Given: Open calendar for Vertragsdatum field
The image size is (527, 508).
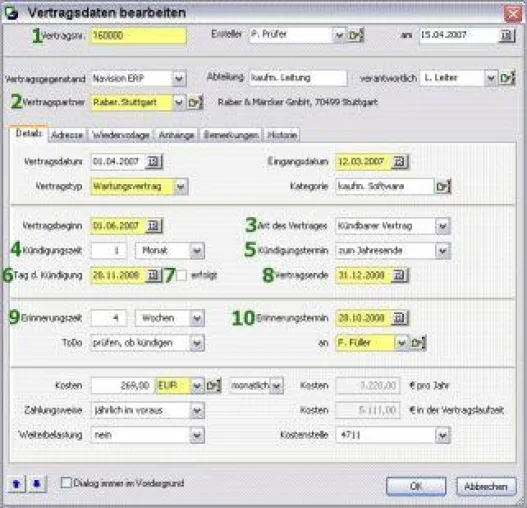Looking at the screenshot, I should (154, 162).
